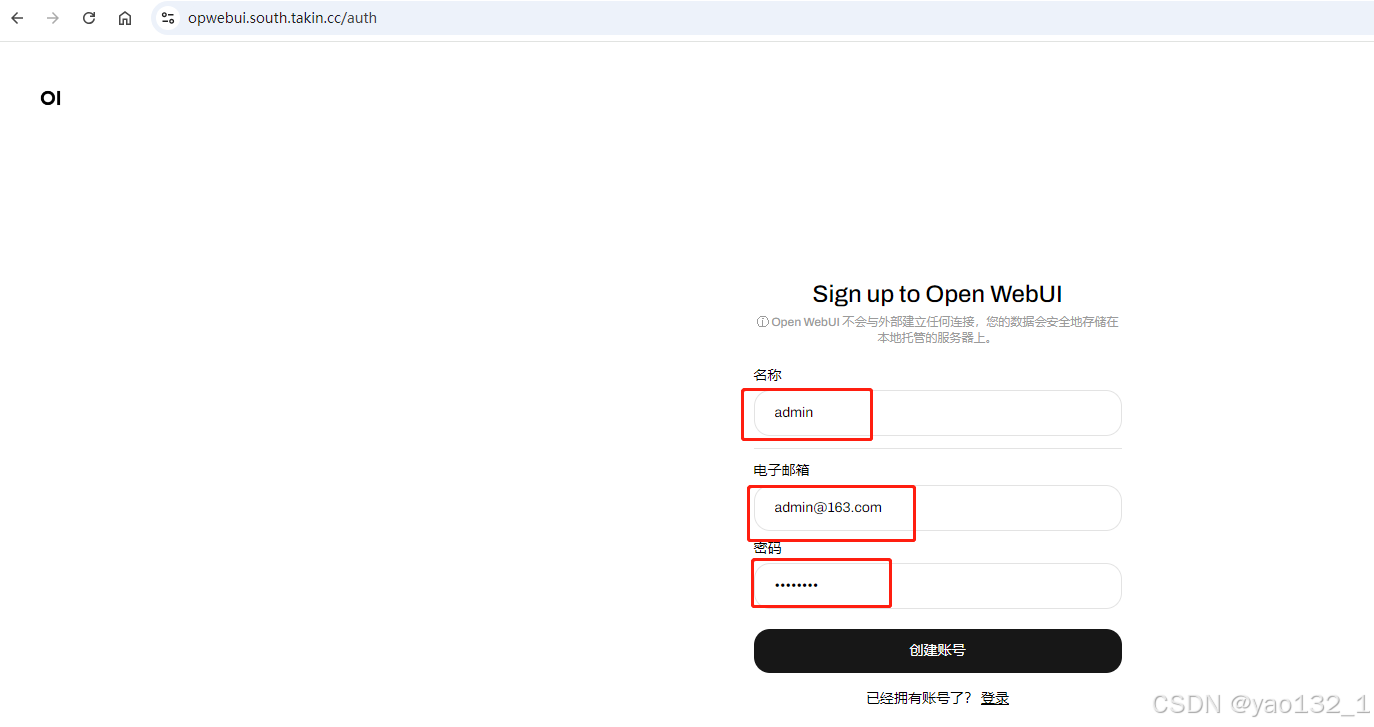The image size is (1374, 727).
Task: Click the address bar URL opwebui.south.takin.cc/auth
Action: click(282, 18)
